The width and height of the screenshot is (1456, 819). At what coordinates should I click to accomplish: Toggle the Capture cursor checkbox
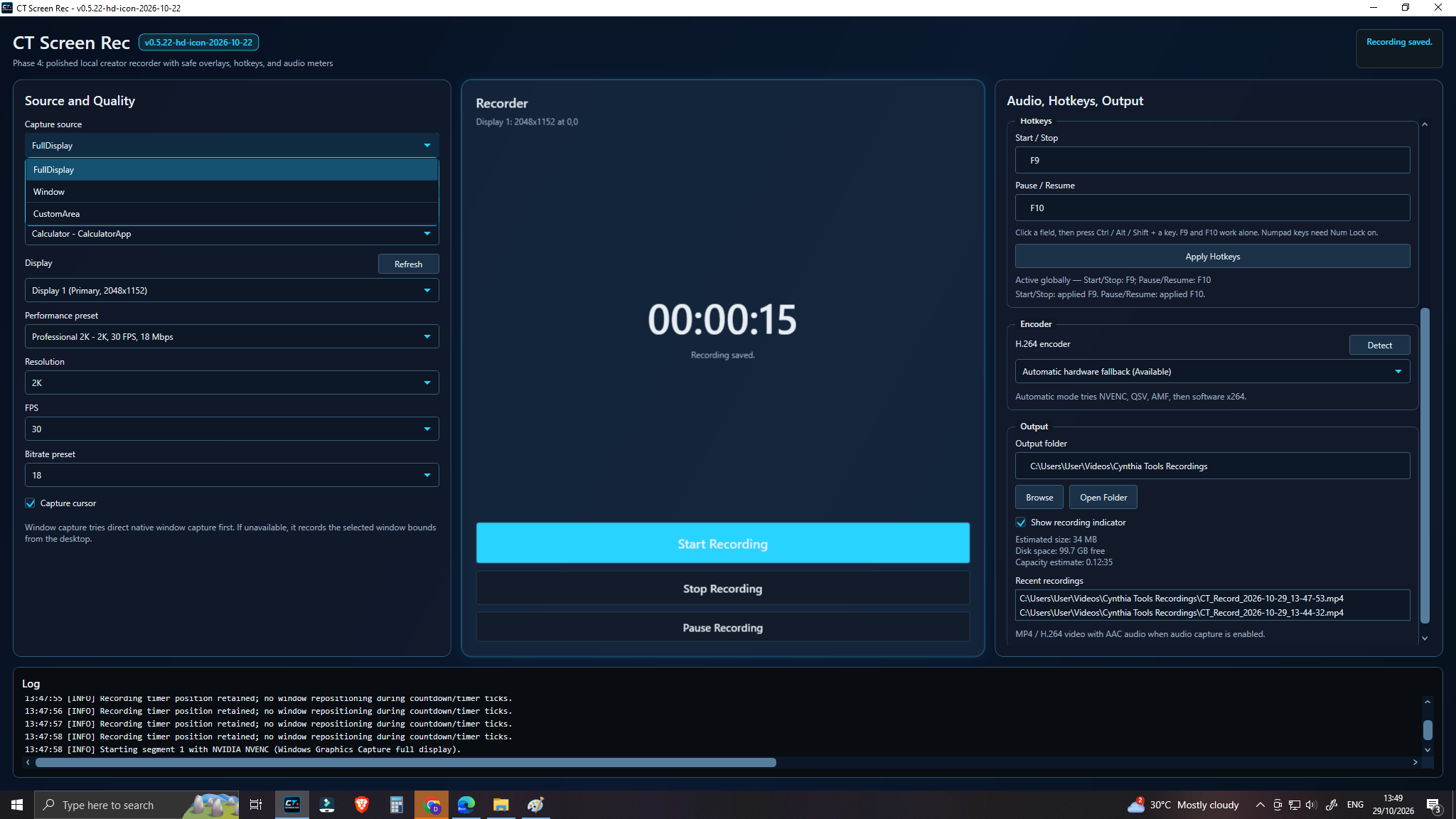click(x=31, y=503)
